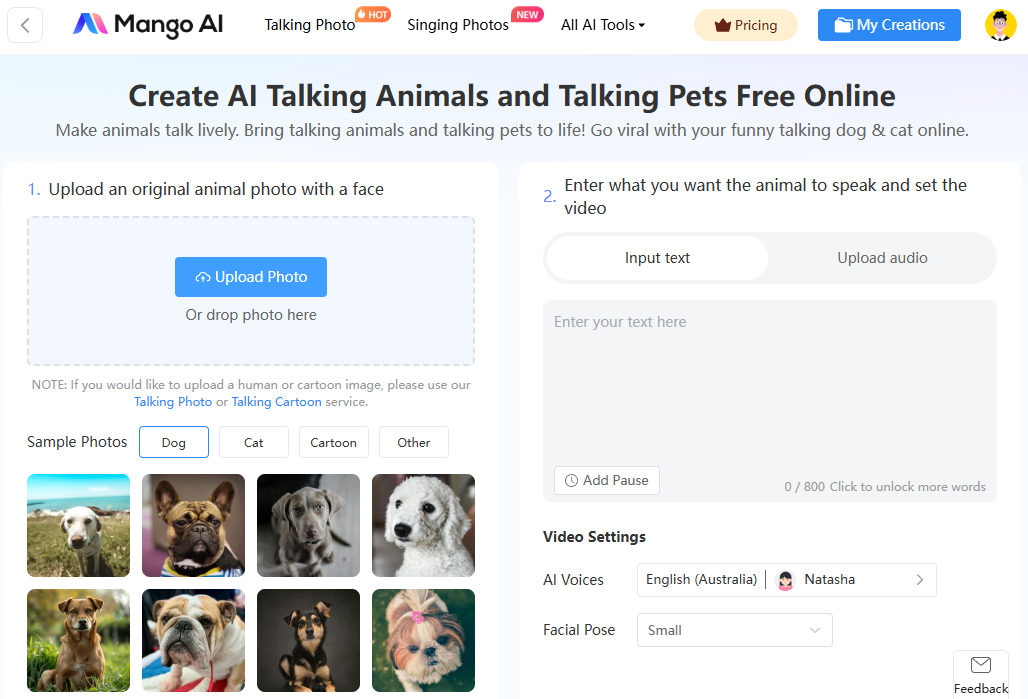Click Add Pause clock button
The width and height of the screenshot is (1028, 699).
pyautogui.click(x=606, y=480)
